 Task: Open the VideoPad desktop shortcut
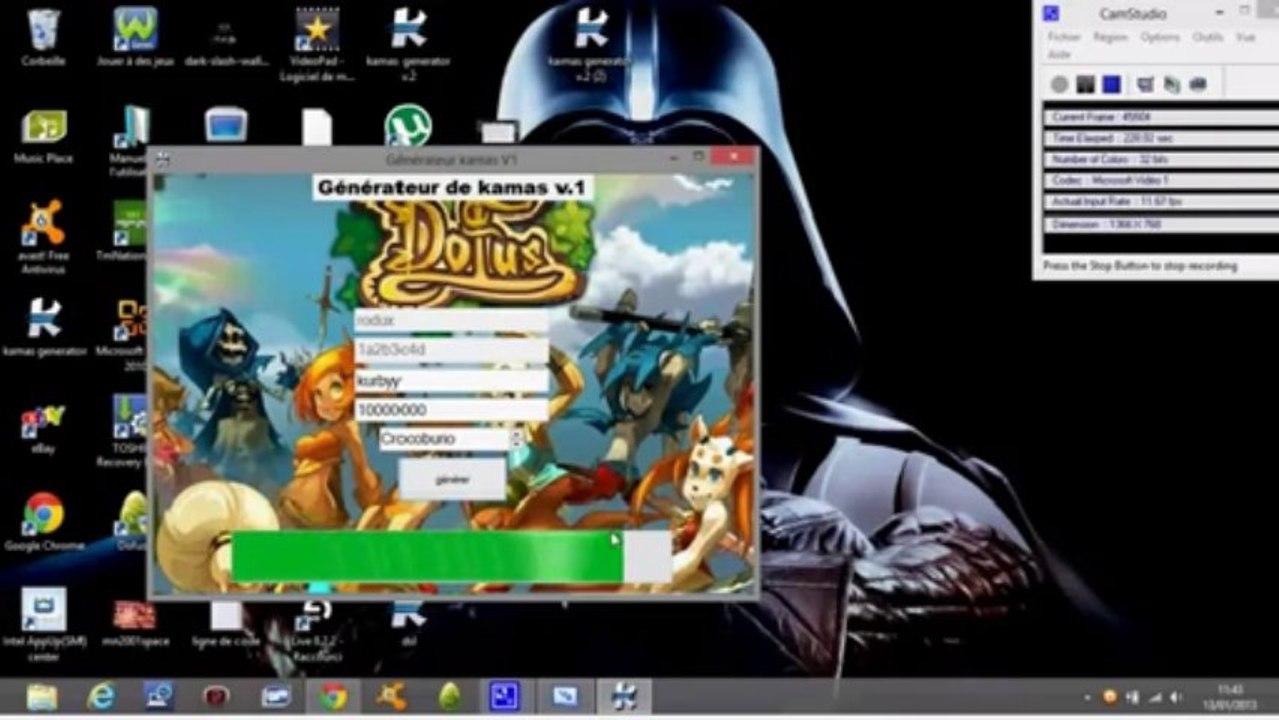tap(317, 42)
